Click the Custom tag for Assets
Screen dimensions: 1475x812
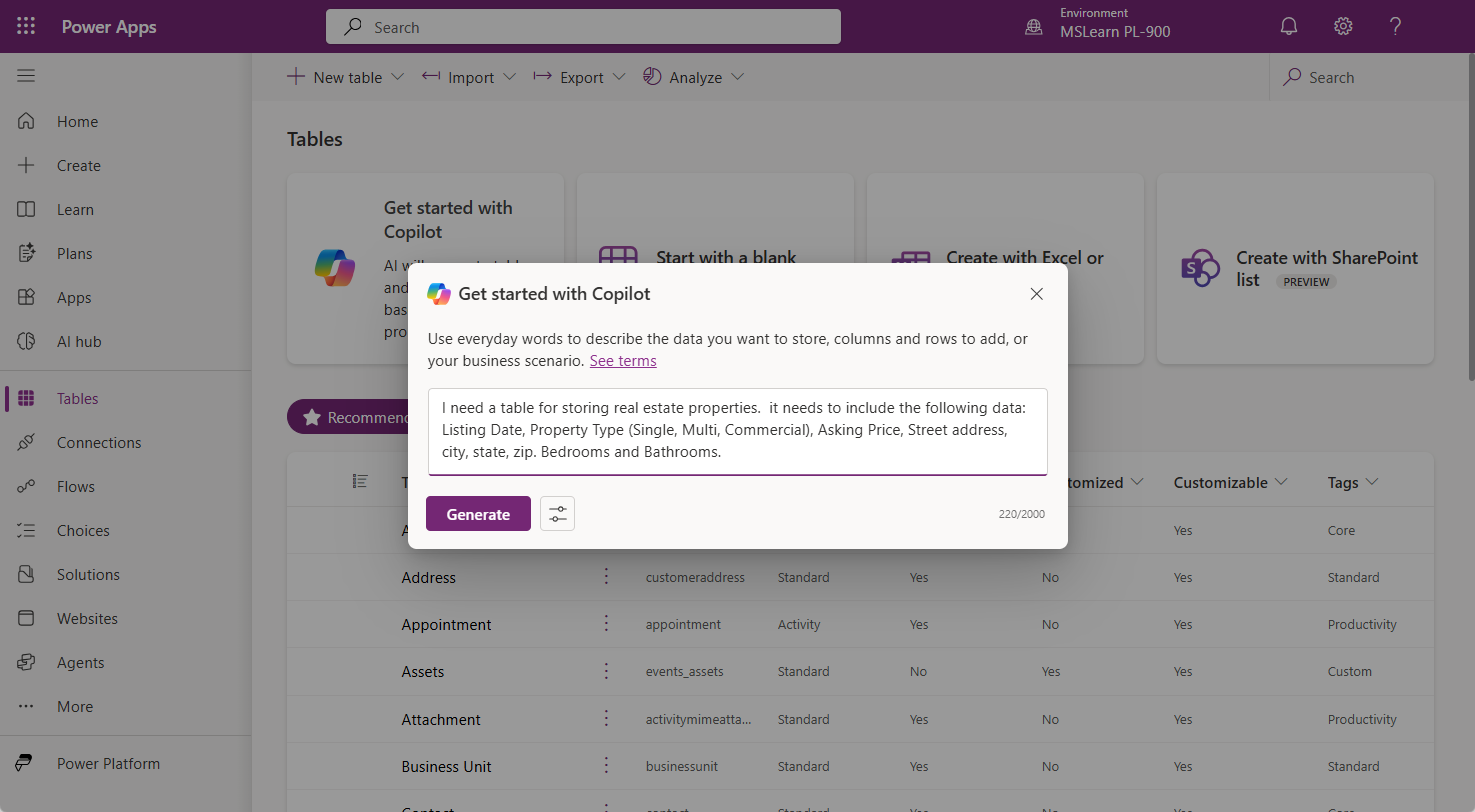click(x=1350, y=671)
